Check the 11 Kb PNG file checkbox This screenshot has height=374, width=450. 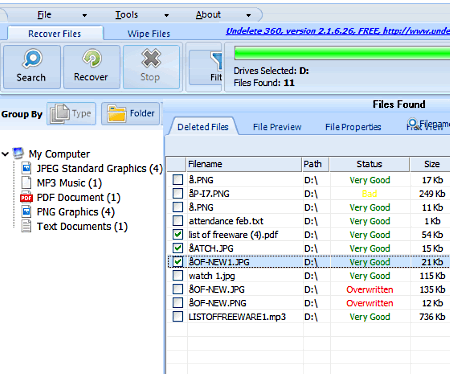178,207
